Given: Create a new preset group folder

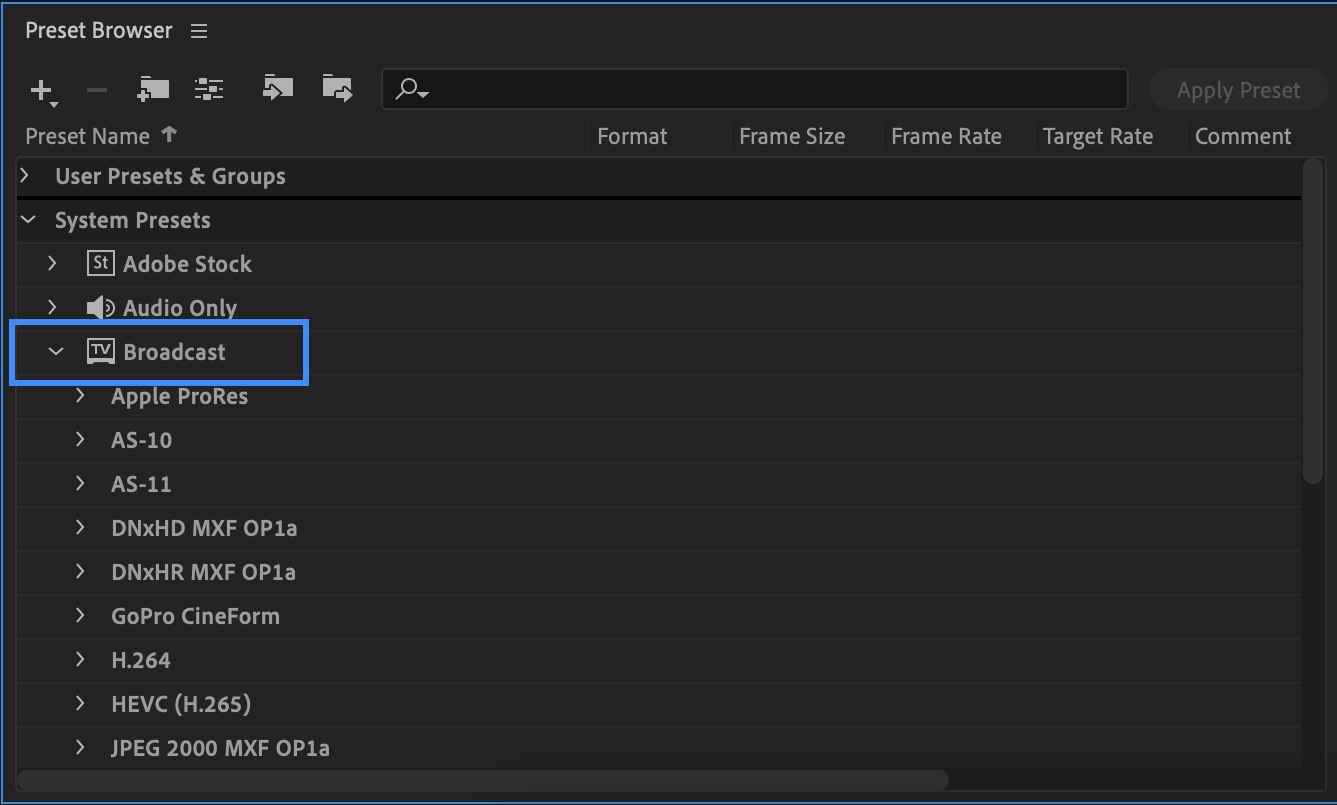Looking at the screenshot, I should click(x=153, y=89).
